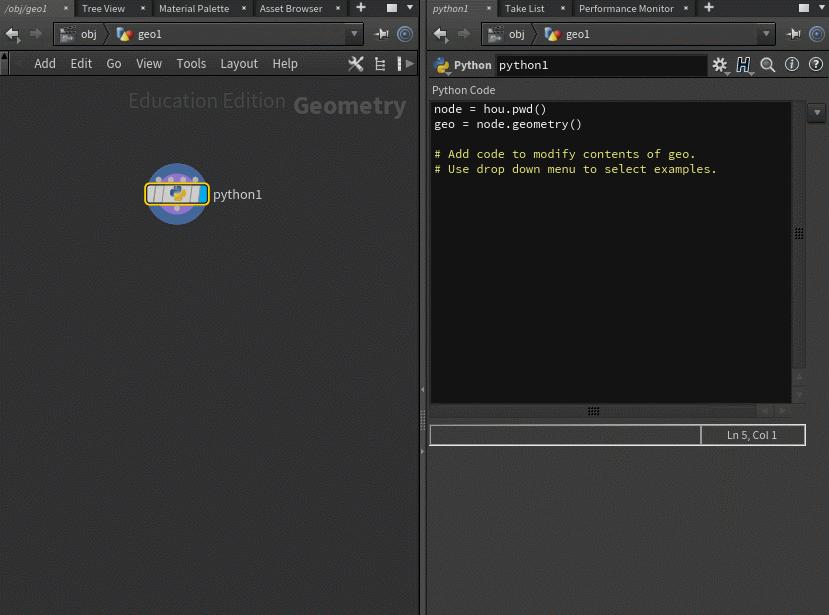
Task: Close the Tree View tab
Action: click(143, 8)
